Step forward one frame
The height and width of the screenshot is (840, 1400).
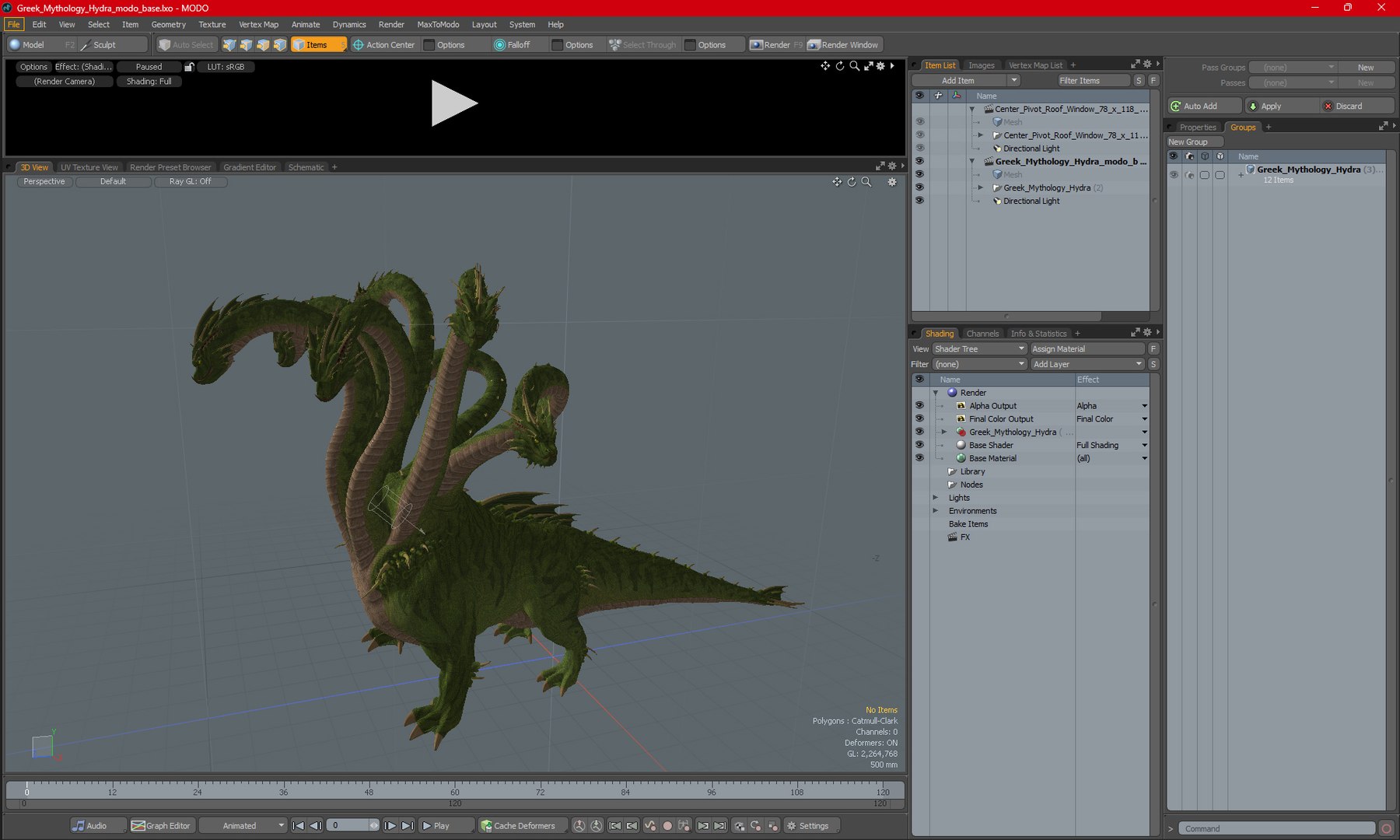pyautogui.click(x=390, y=826)
